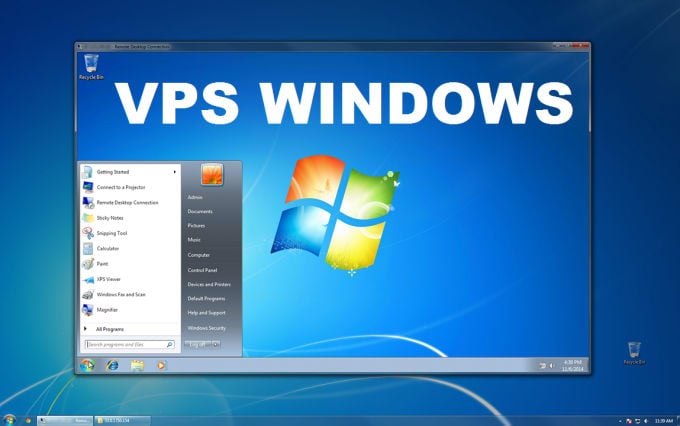Open Devices and Printers

209,285
